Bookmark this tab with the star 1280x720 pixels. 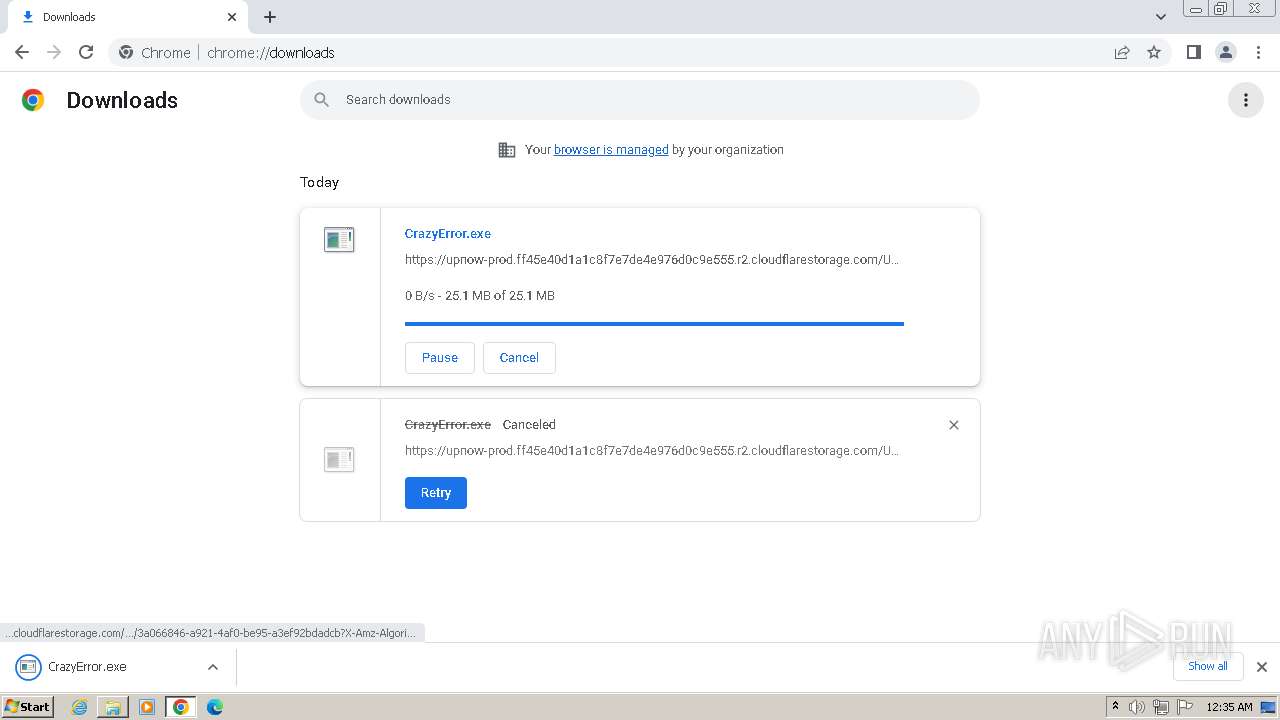pyautogui.click(x=1154, y=52)
